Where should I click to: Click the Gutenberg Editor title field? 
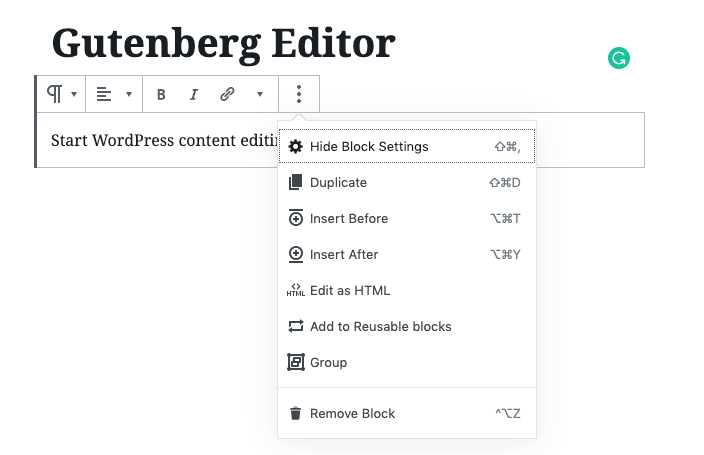tap(224, 44)
